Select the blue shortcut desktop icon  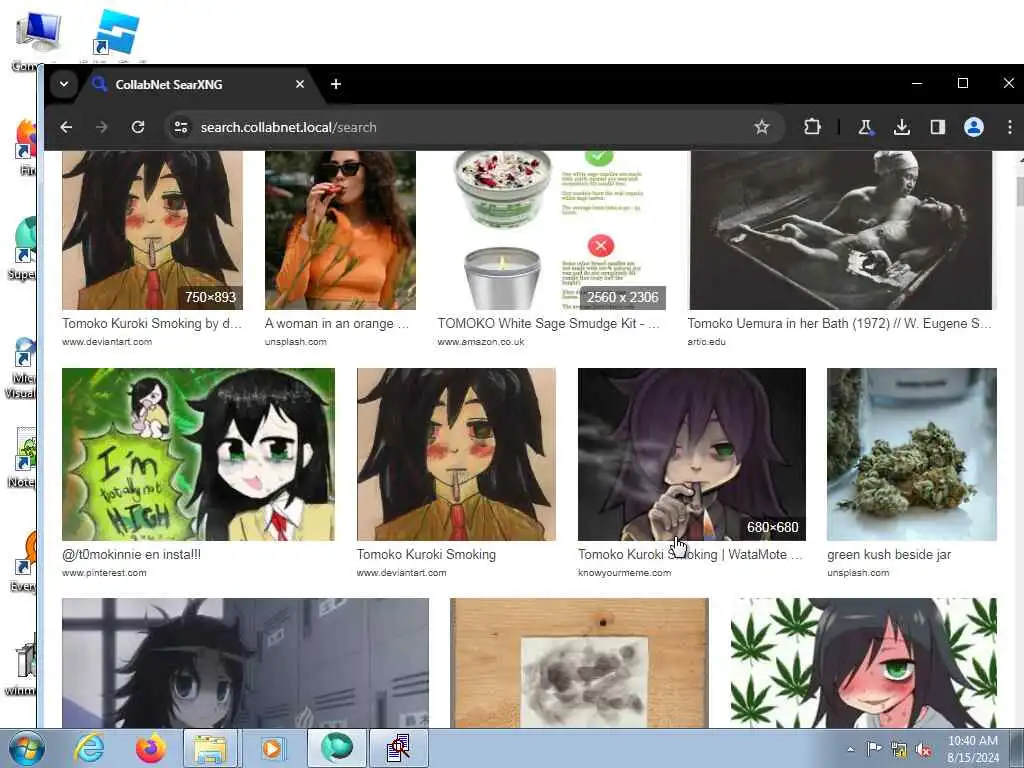tap(116, 35)
